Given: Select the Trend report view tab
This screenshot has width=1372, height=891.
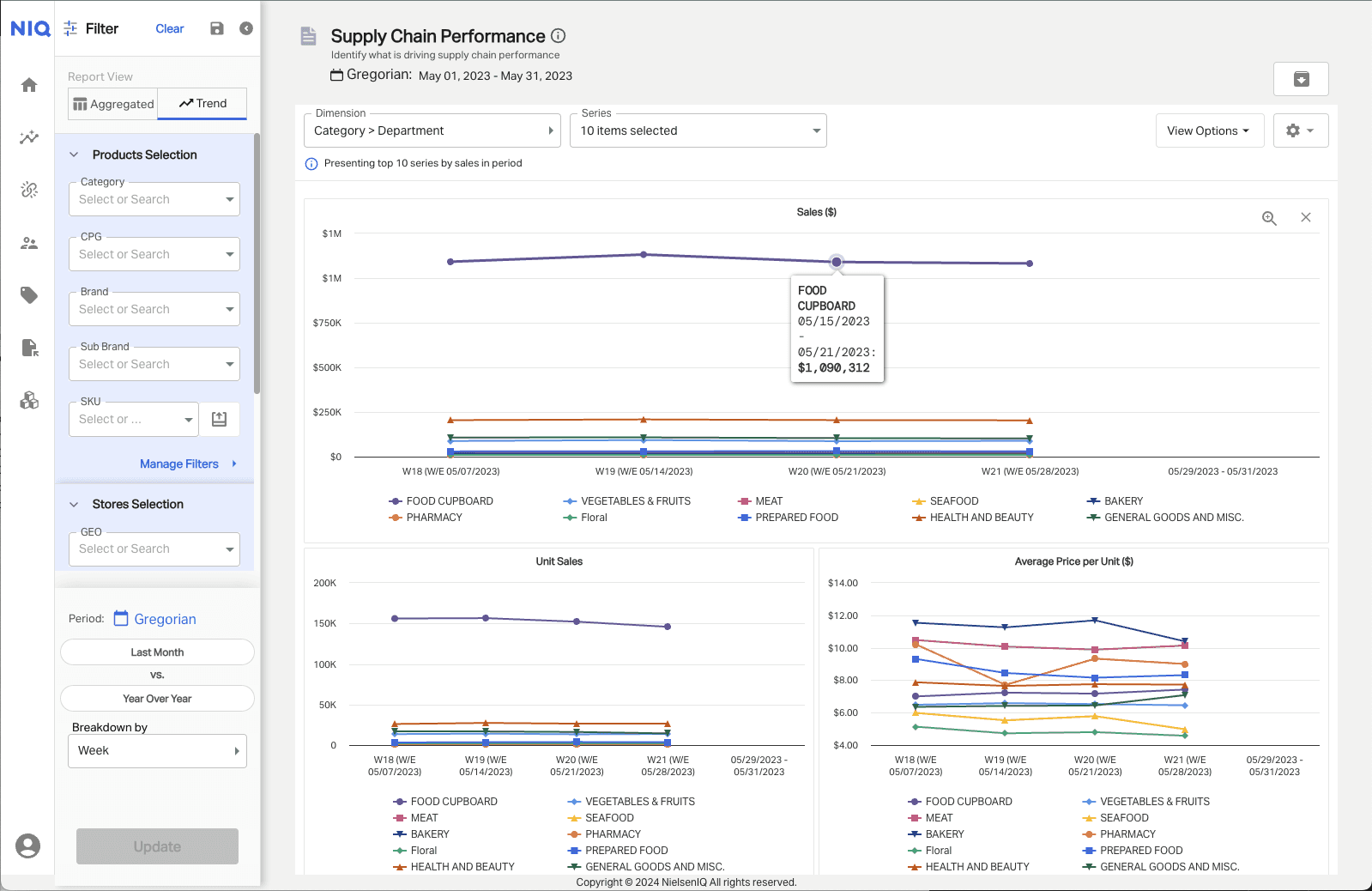Looking at the screenshot, I should [x=203, y=103].
